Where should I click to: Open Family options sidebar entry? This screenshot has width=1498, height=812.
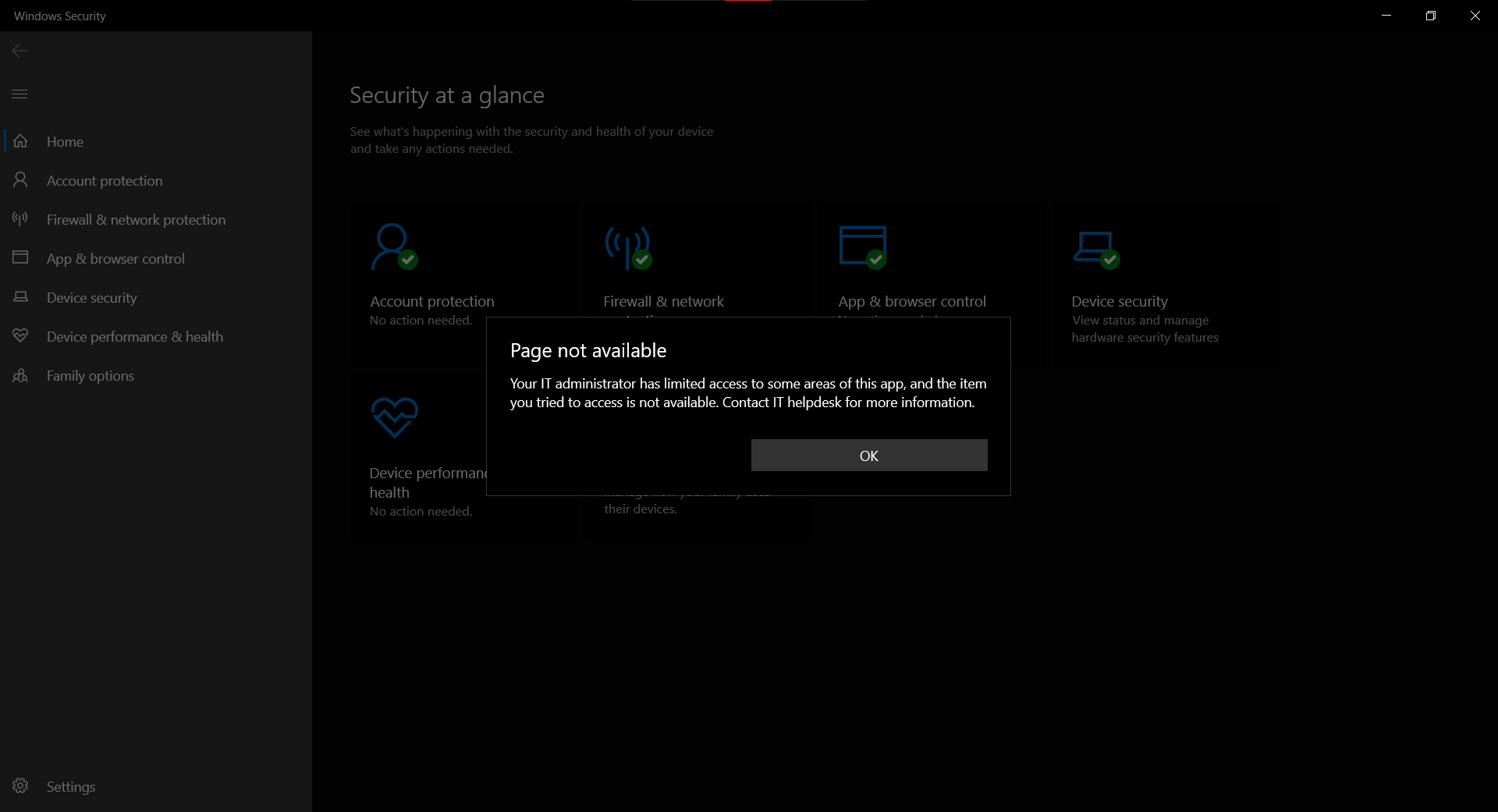pyautogui.click(x=91, y=376)
